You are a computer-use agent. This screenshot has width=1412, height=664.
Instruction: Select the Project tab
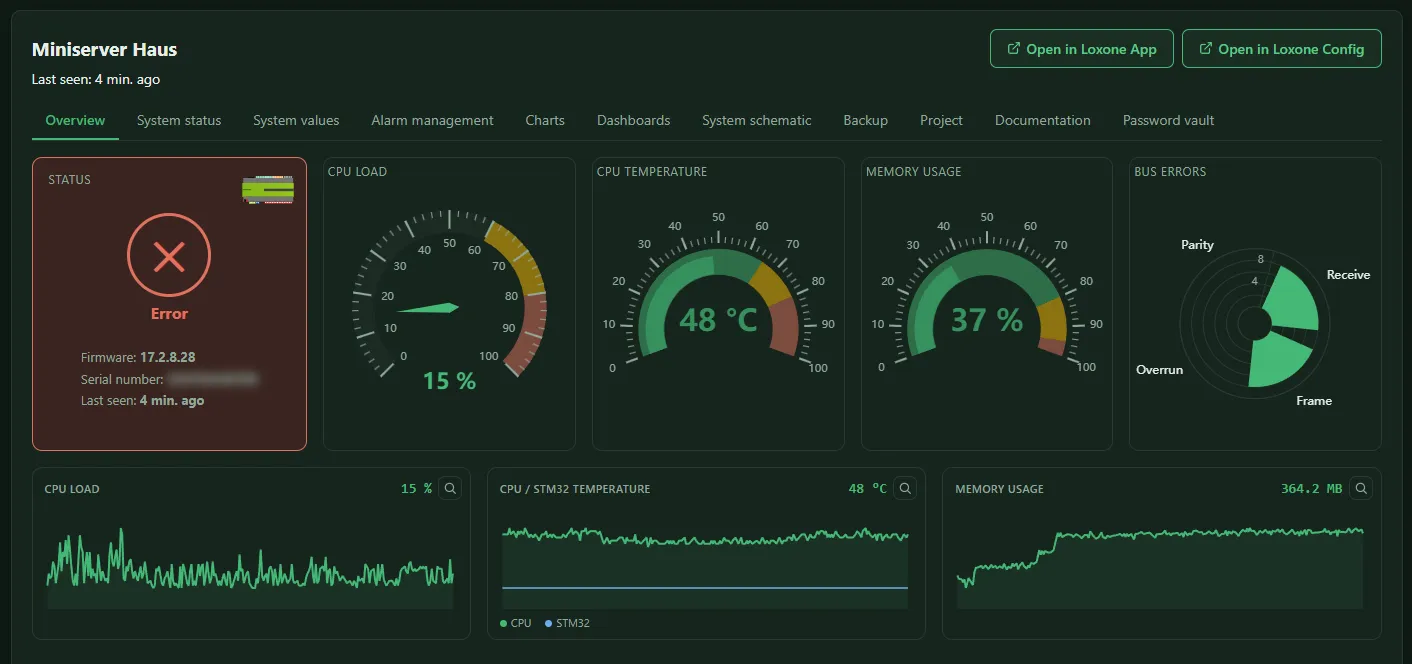[x=941, y=120]
